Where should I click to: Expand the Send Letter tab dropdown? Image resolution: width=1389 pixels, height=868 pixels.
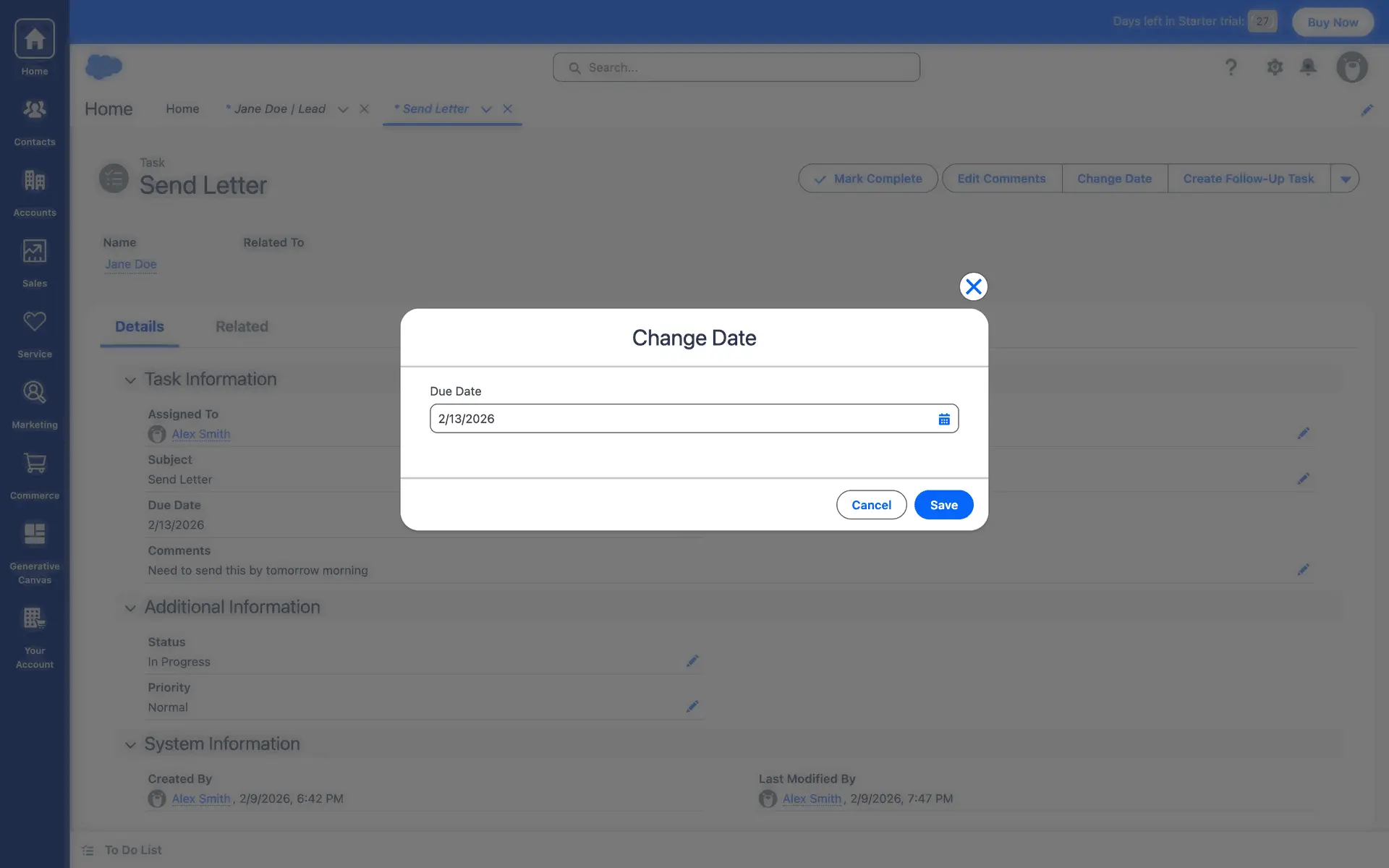click(486, 109)
